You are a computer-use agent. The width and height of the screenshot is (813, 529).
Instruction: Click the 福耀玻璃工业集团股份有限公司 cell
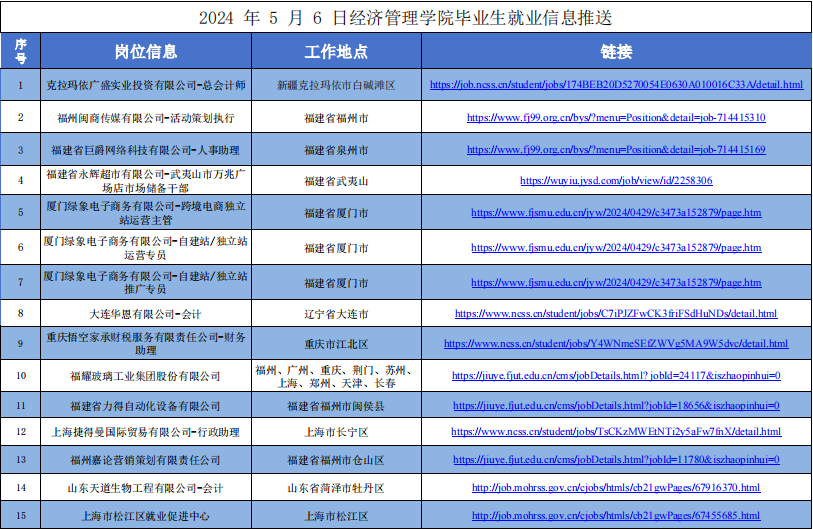coord(146,376)
